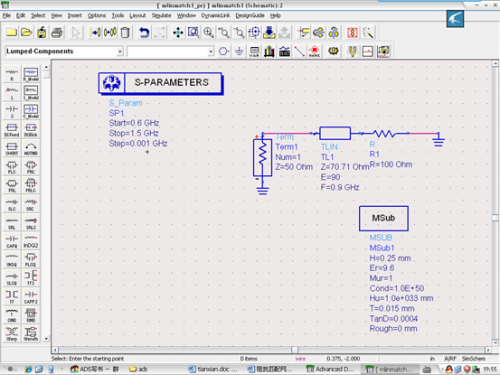Select the MSub substrate block
Screen dimensions: 500x375
coord(384,218)
